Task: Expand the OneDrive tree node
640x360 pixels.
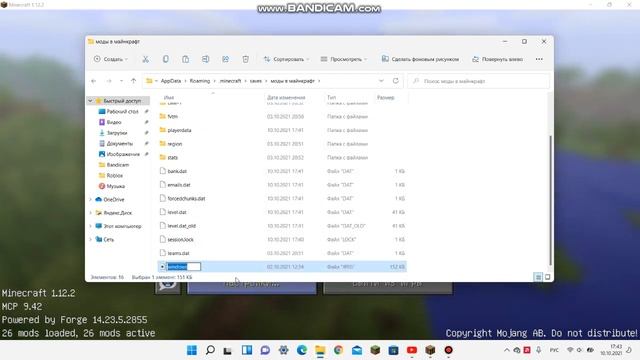Action: tap(90, 199)
